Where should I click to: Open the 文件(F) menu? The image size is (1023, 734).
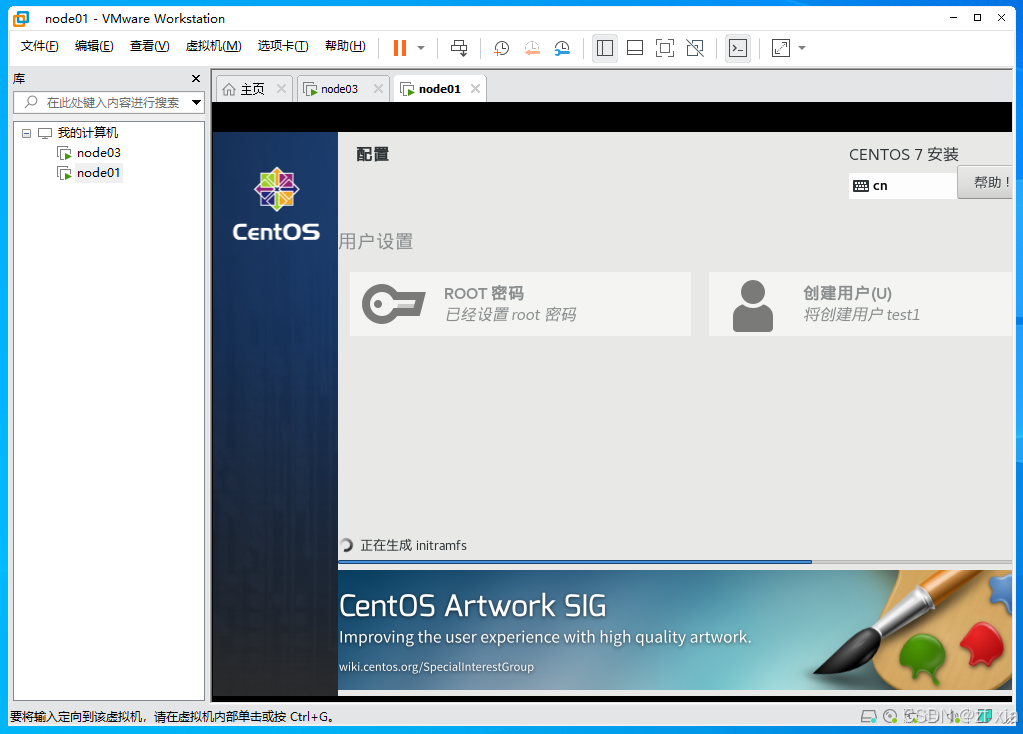click(x=39, y=46)
